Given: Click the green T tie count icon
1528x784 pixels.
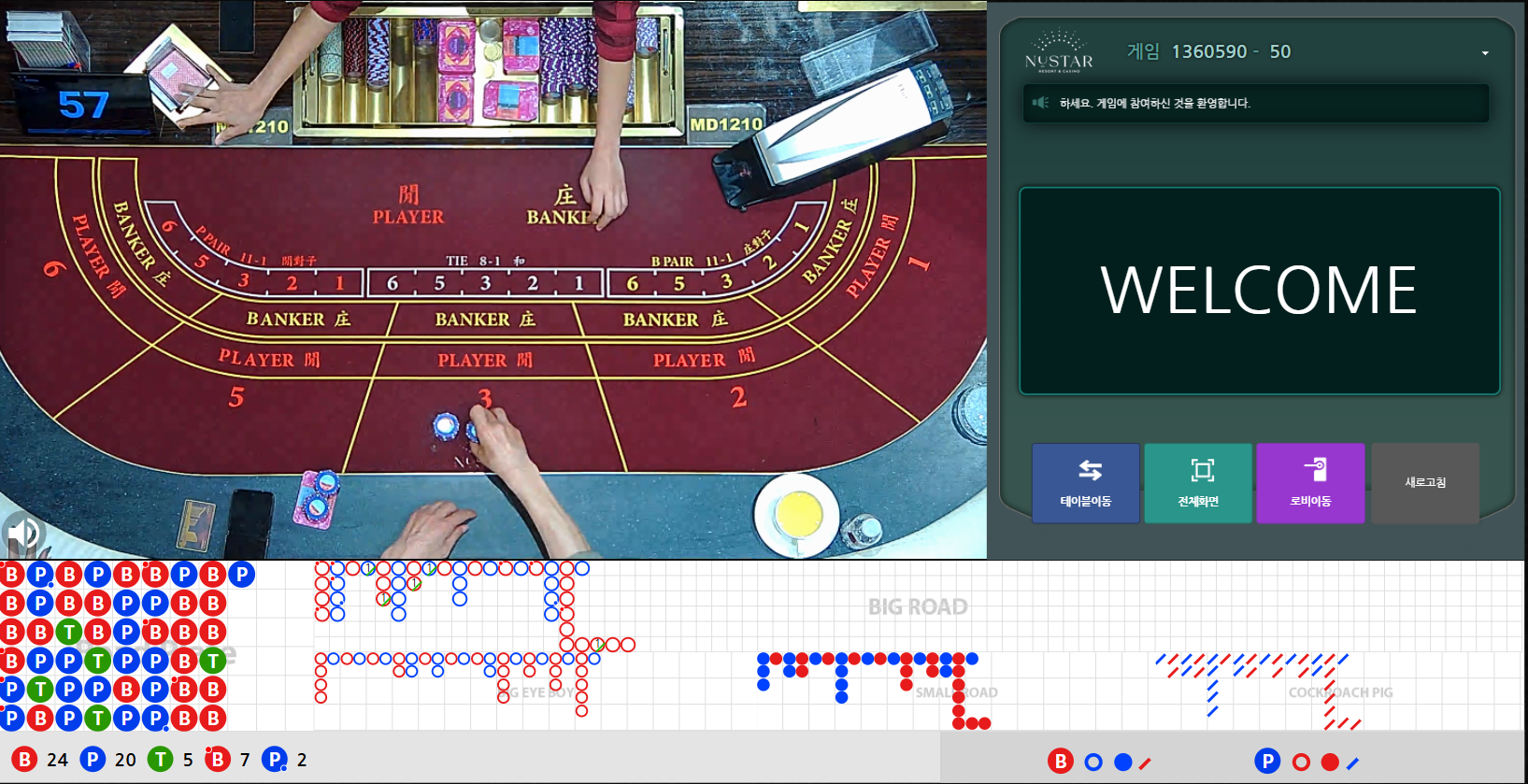Looking at the screenshot, I should (x=161, y=759).
